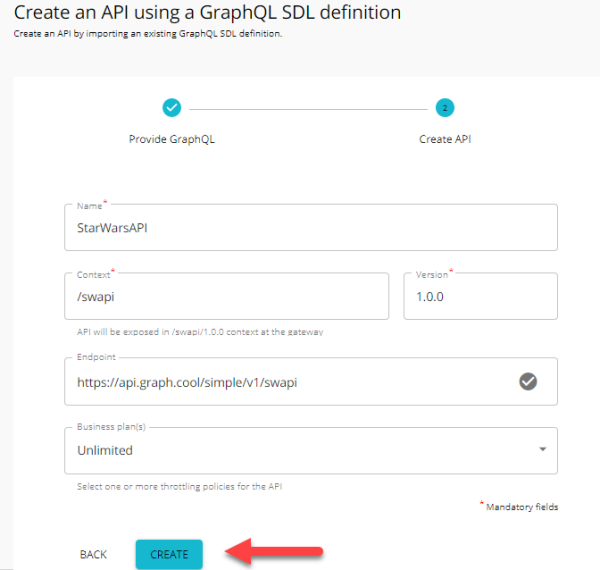Select the Create API step label

point(445,139)
